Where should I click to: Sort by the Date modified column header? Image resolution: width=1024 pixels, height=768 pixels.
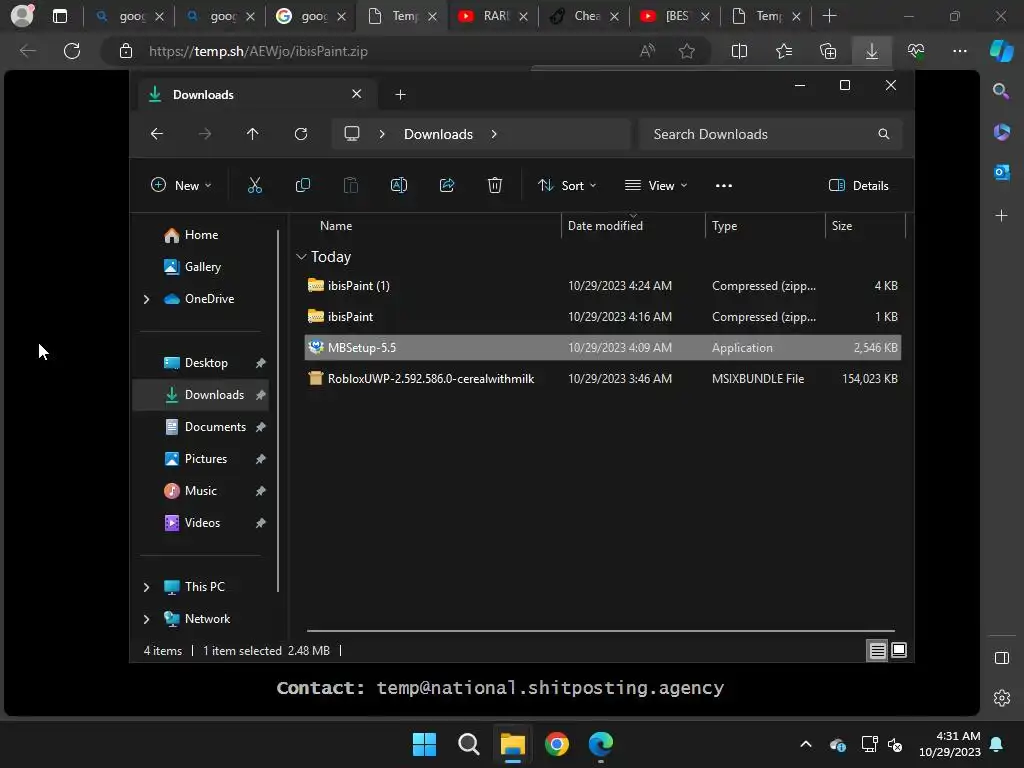[605, 226]
